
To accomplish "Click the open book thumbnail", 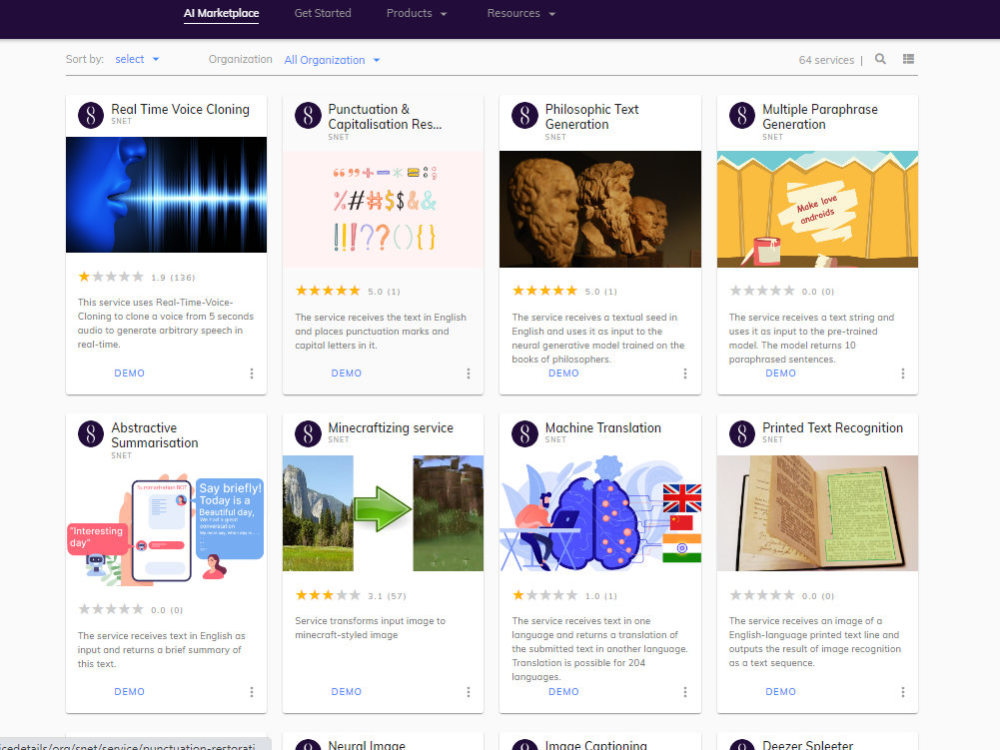I will pyautogui.click(x=817, y=513).
